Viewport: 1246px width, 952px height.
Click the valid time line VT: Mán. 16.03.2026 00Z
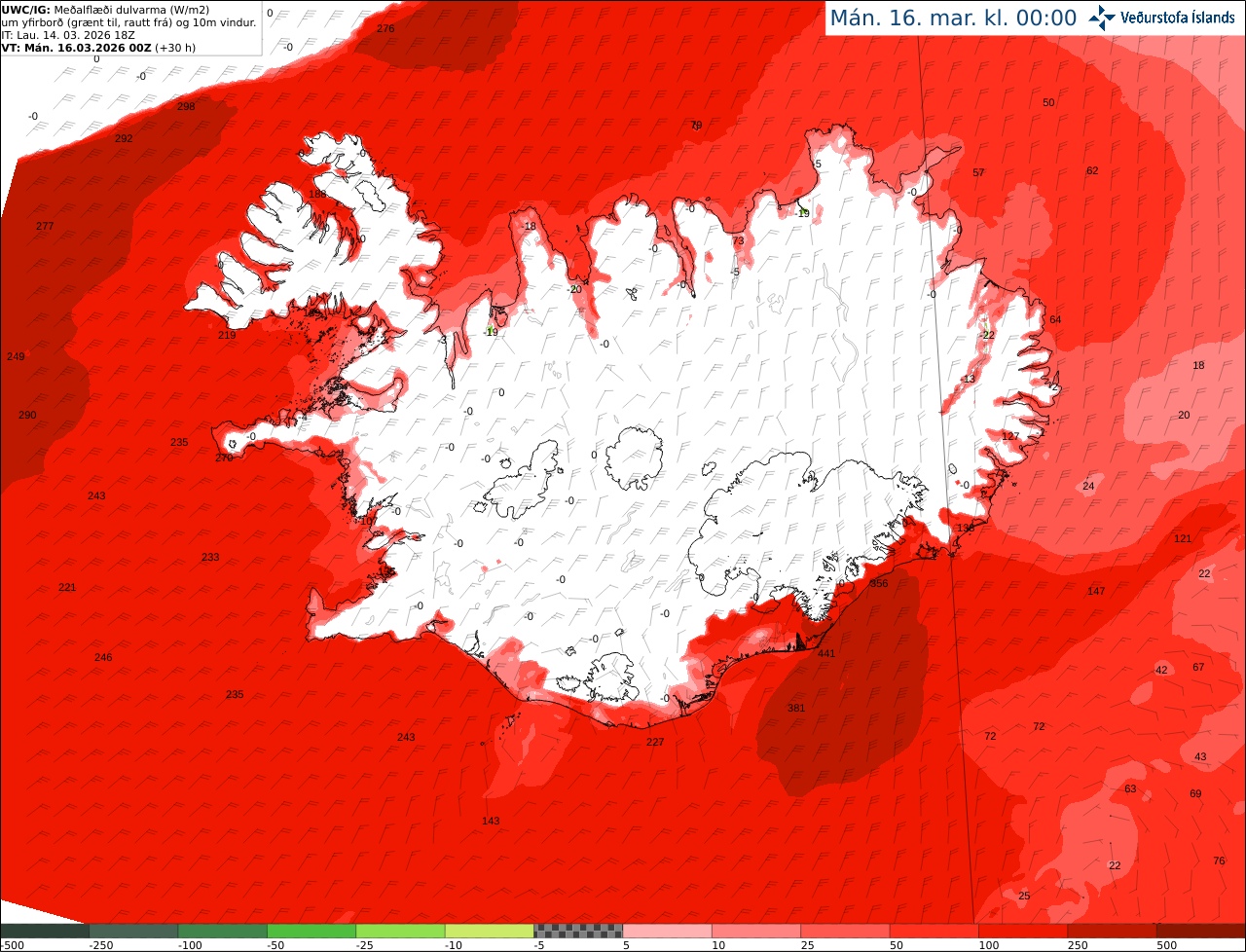pyautogui.click(x=97, y=48)
